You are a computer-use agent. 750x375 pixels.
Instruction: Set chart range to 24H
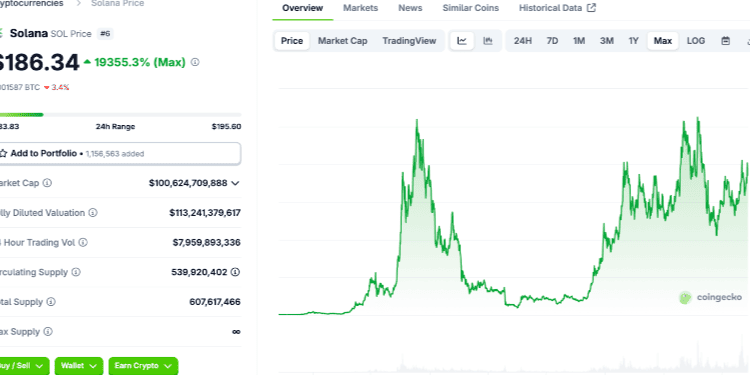(x=523, y=41)
